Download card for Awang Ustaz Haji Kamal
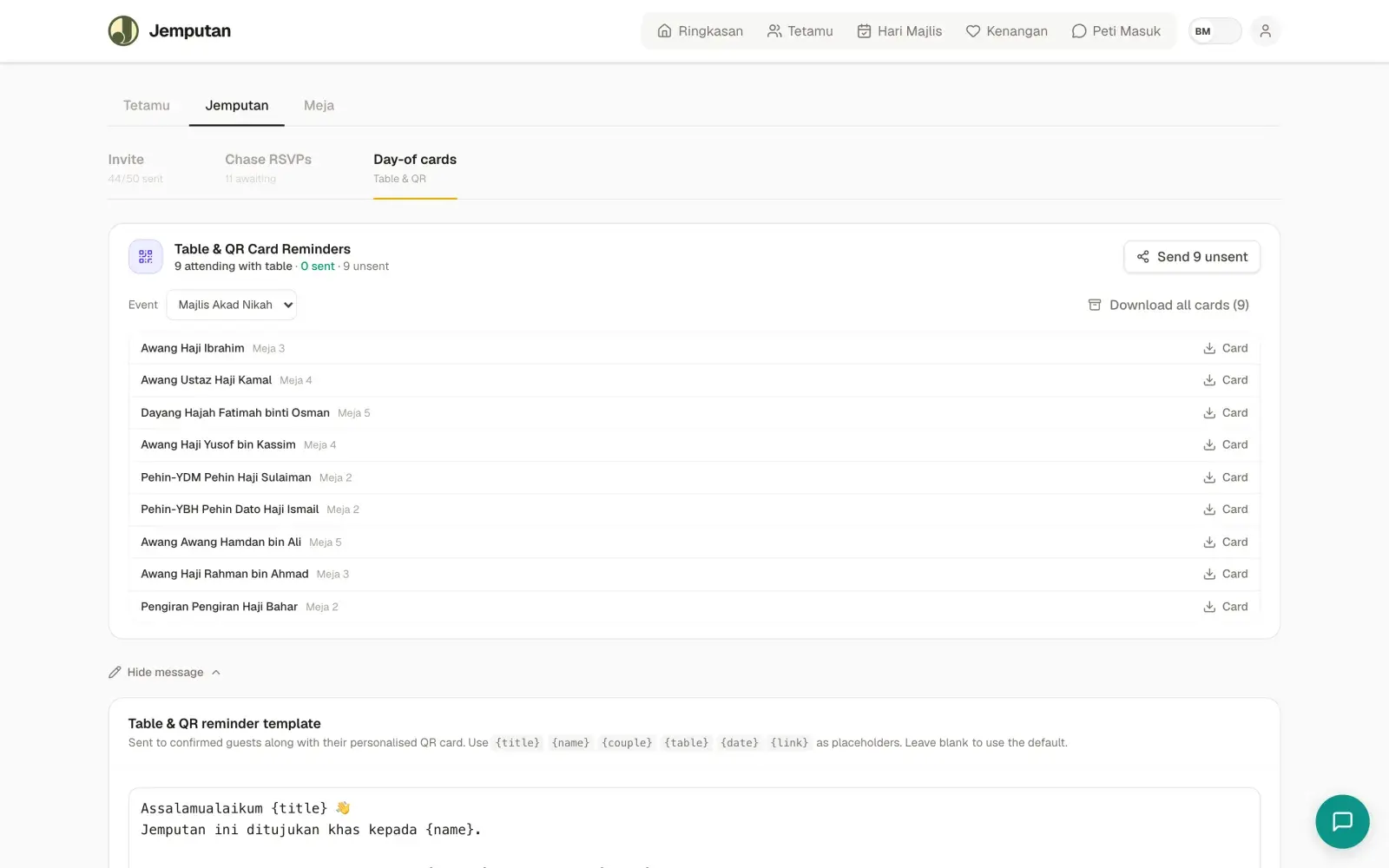The height and width of the screenshot is (868, 1389). pyautogui.click(x=1225, y=380)
